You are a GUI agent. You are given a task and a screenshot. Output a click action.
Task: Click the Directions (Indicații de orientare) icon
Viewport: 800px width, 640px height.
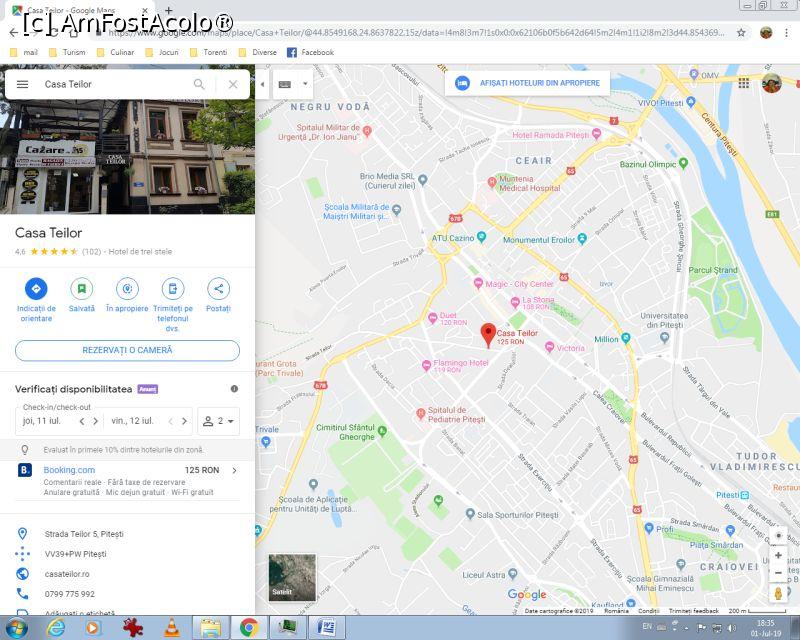point(36,289)
